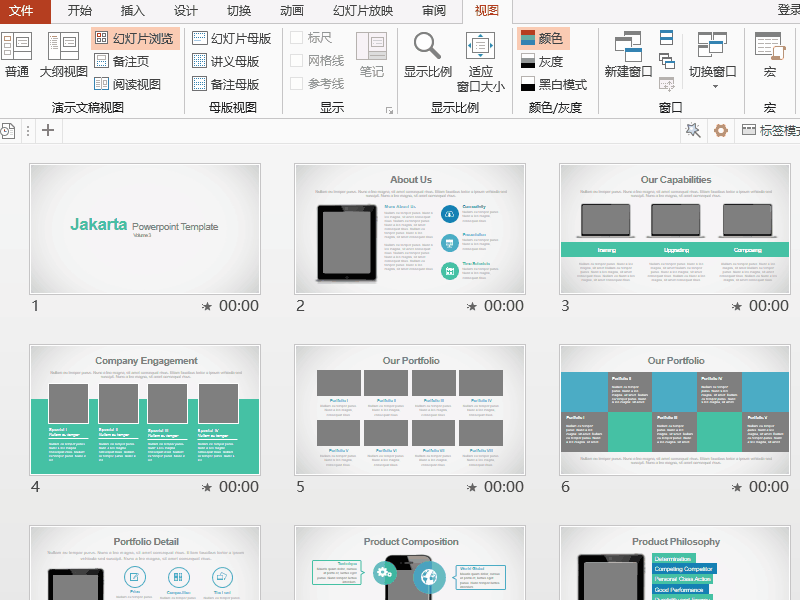Click the Notes (笔记) pane icon

click(371, 55)
